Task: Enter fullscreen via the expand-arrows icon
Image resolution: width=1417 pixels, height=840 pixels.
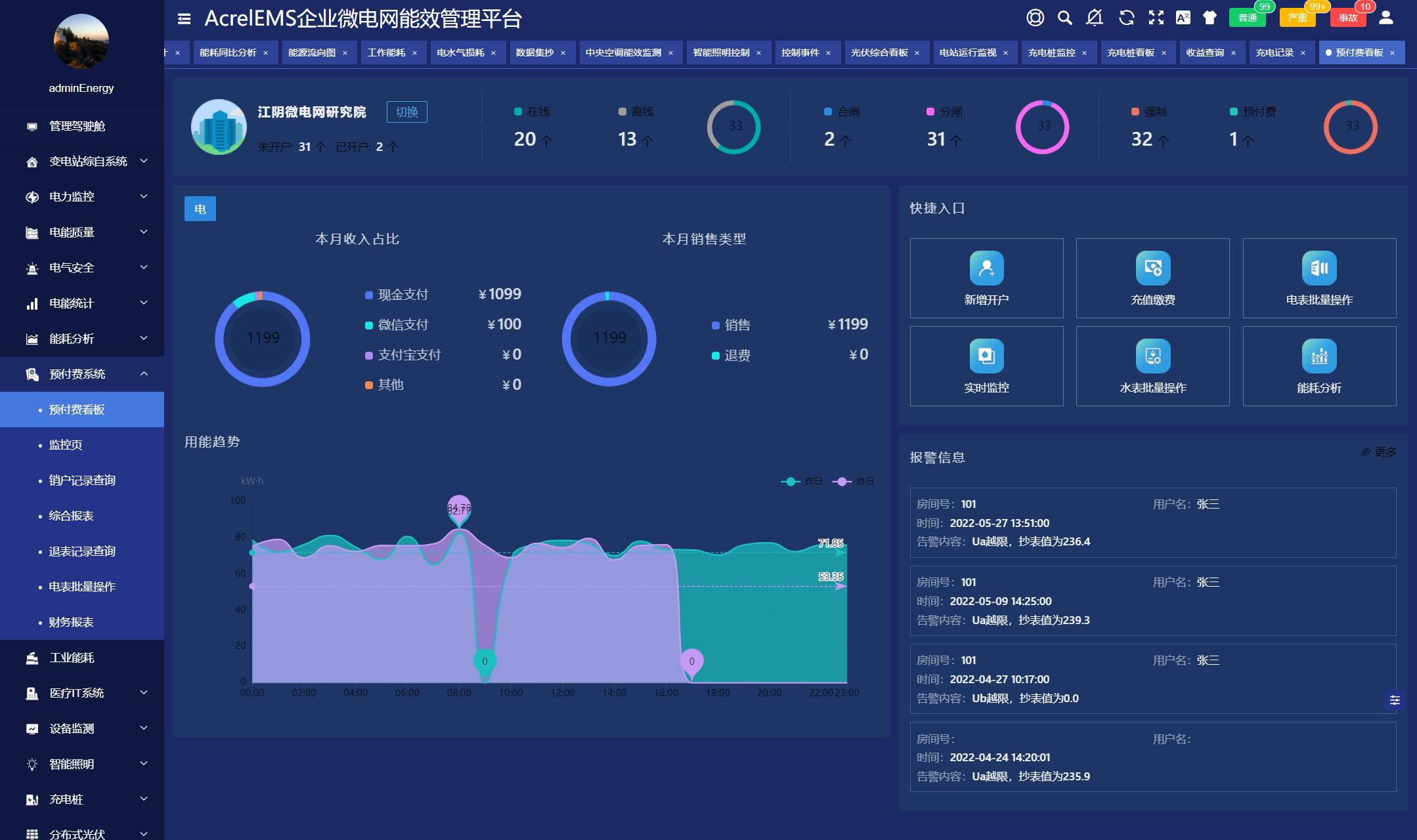Action: click(x=1156, y=18)
